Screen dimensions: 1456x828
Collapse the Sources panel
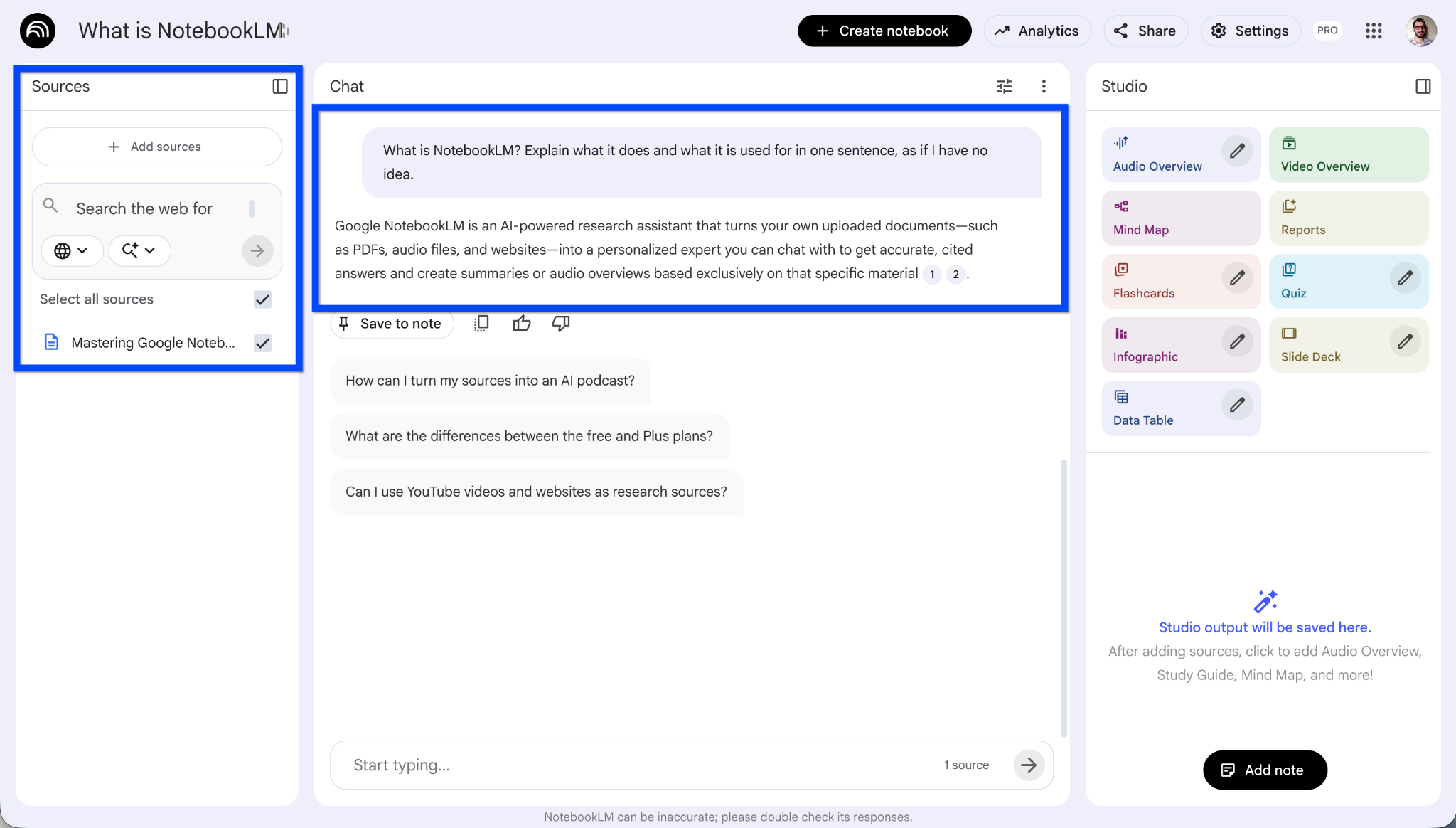[x=279, y=86]
